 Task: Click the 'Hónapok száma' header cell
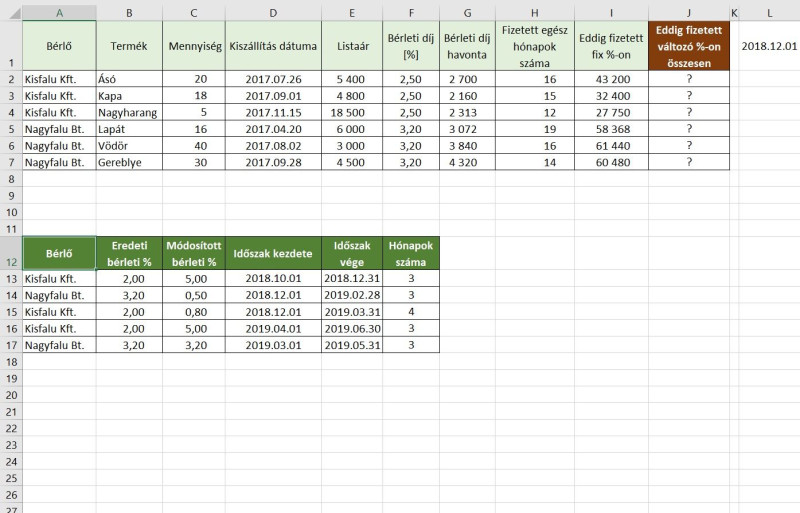point(411,253)
